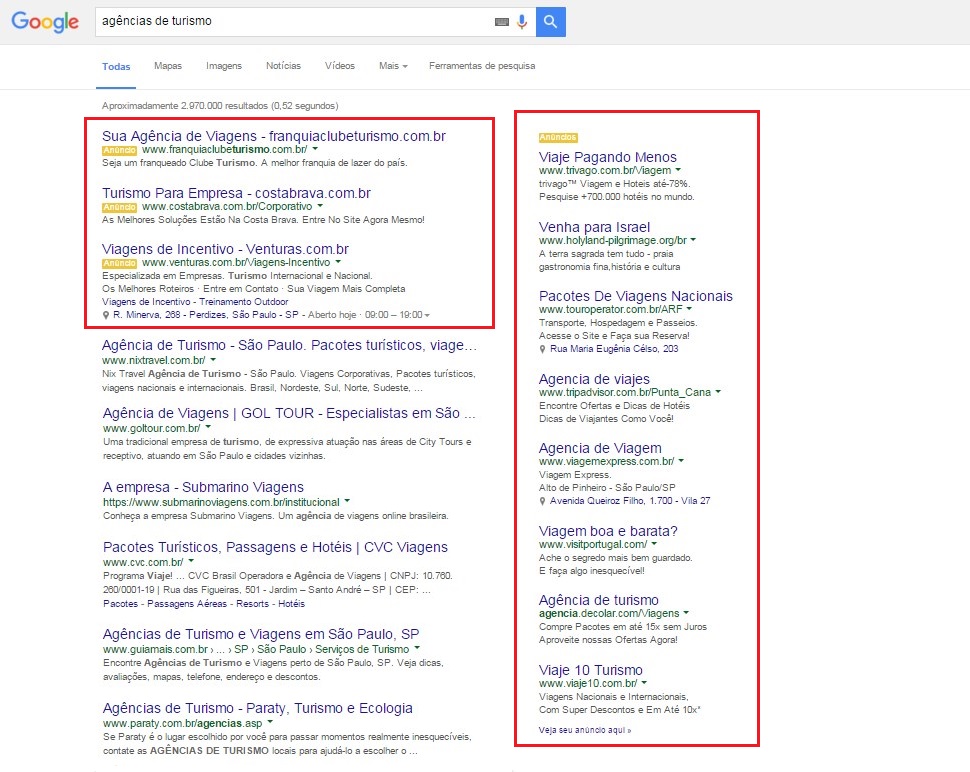The height and width of the screenshot is (772, 970).
Task: Open Turismo Para Empresa costabrava ad
Action: [236, 193]
